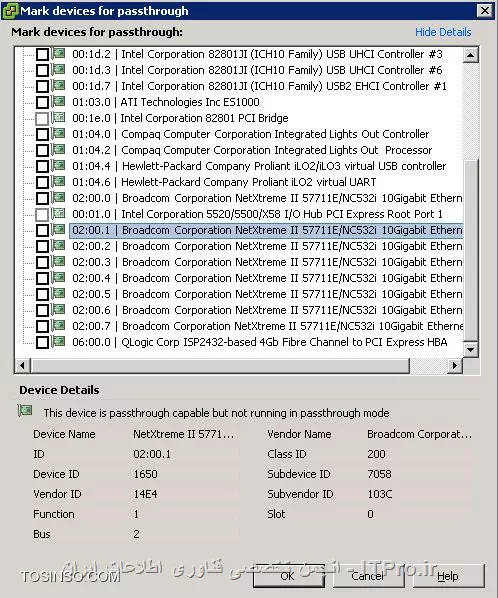Viewport: 498px width, 598px height.
Task: Click the Device Name value NetXtreme II 5771...
Action: coord(183,434)
